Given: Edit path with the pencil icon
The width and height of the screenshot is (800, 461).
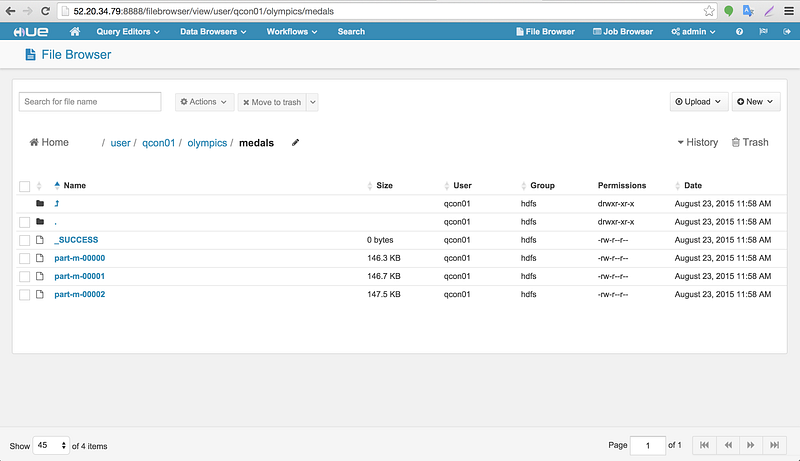Looking at the screenshot, I should 295,143.
